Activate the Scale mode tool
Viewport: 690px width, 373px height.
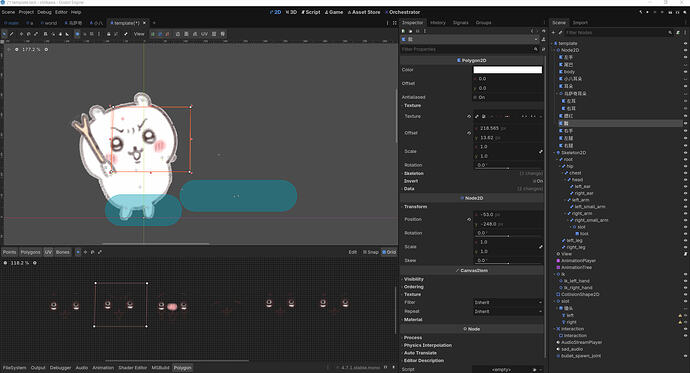coord(36,34)
